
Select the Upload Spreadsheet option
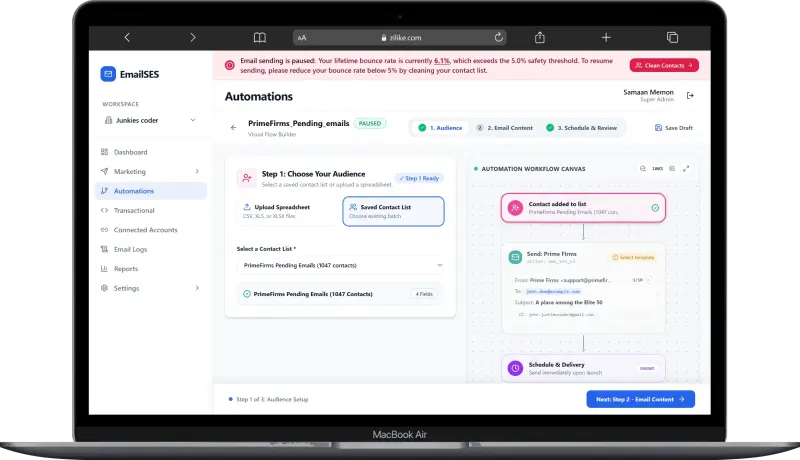click(288, 211)
